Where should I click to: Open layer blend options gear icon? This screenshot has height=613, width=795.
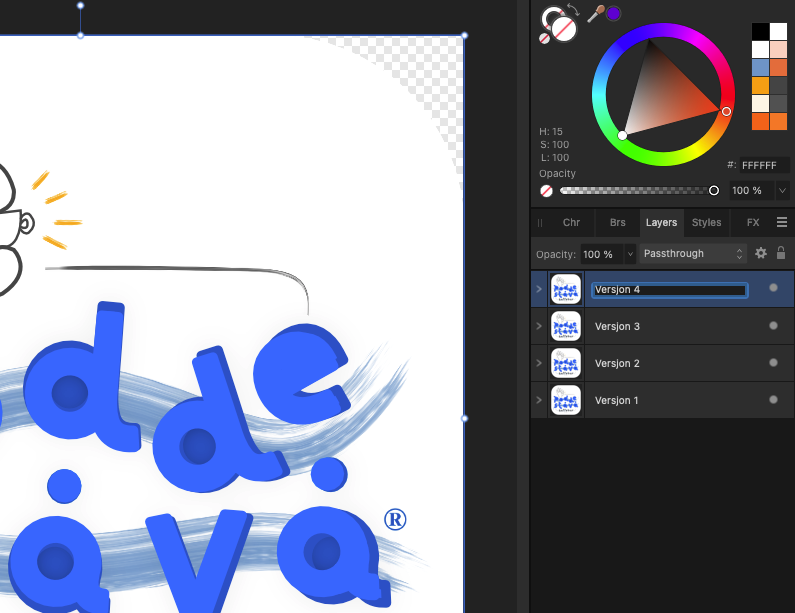(x=760, y=254)
